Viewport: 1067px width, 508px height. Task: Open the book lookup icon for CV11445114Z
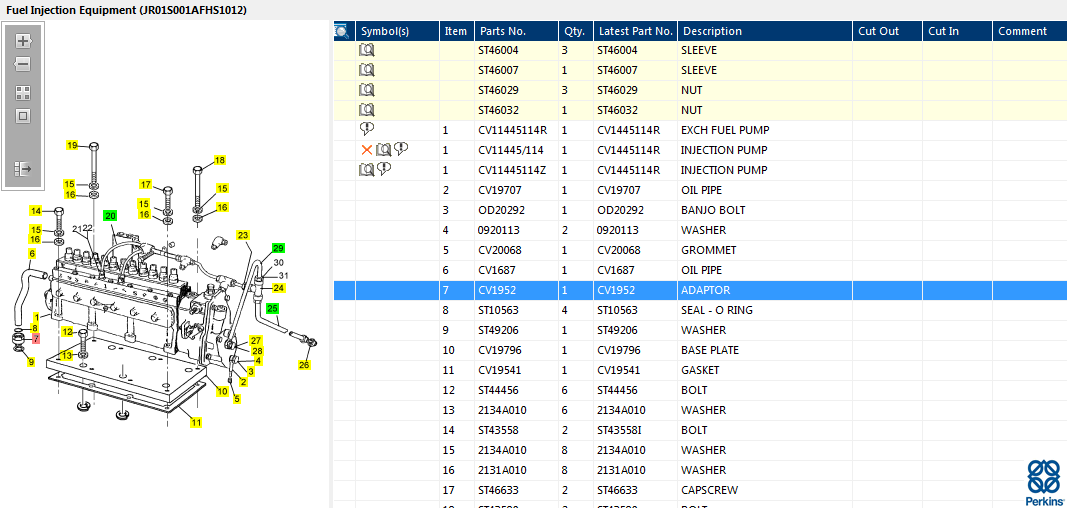point(367,169)
